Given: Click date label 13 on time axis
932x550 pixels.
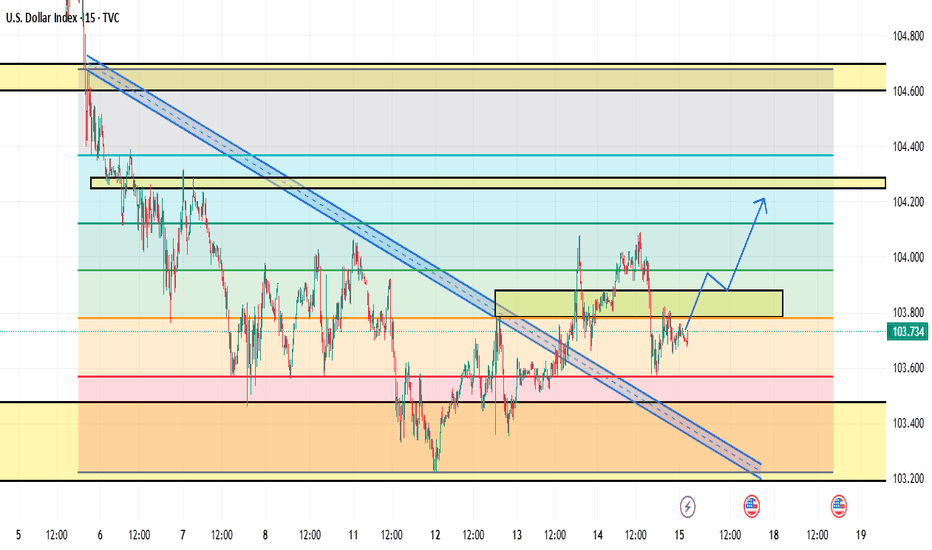Looking at the screenshot, I should (517, 535).
